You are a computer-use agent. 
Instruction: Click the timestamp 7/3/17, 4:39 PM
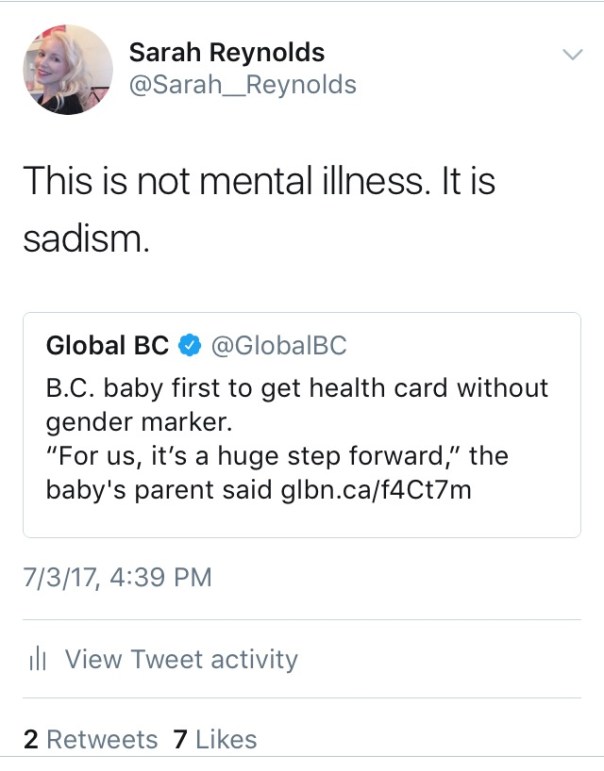tap(117, 577)
